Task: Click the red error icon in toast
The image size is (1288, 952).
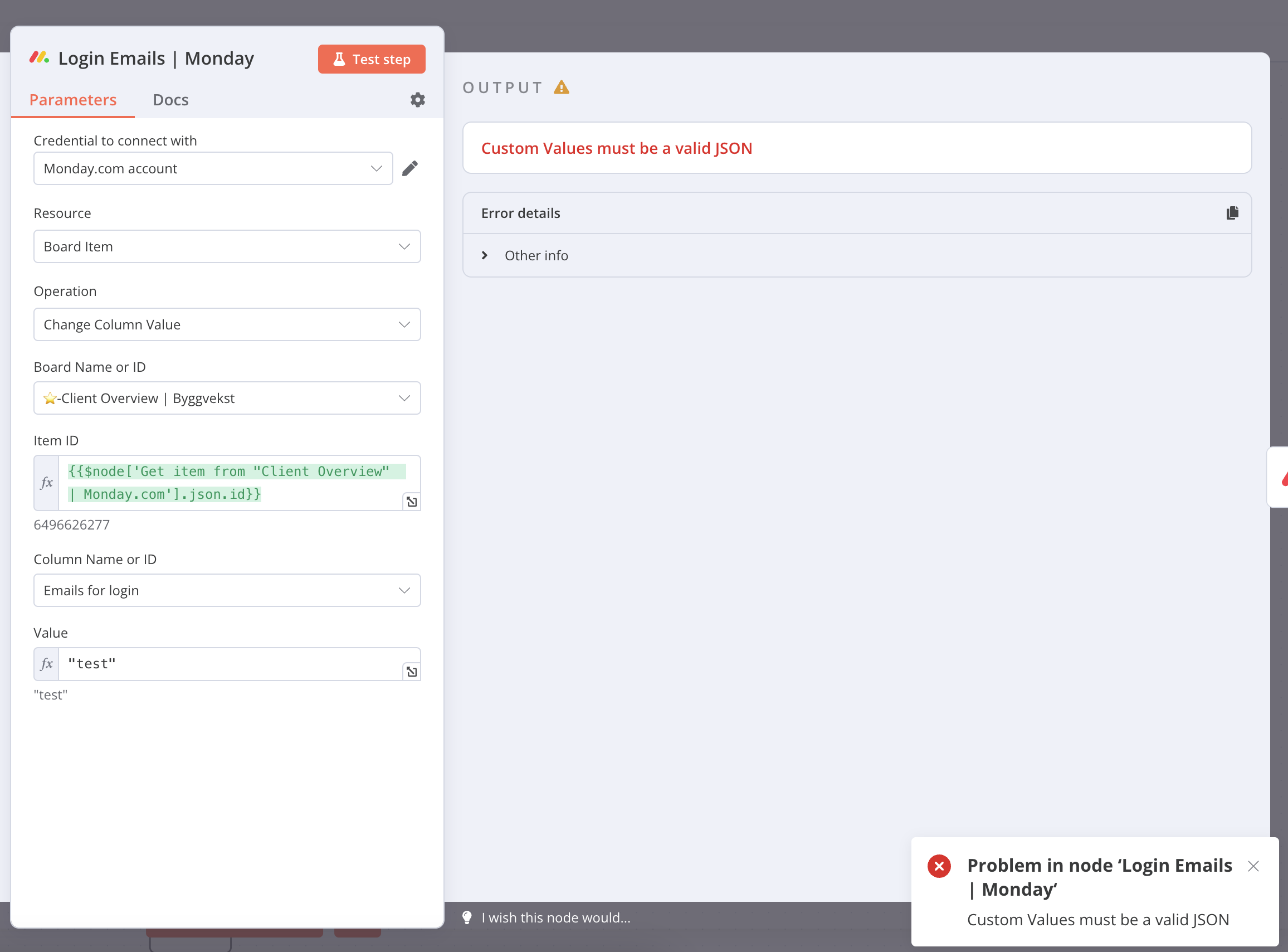Action: pyautogui.click(x=939, y=866)
